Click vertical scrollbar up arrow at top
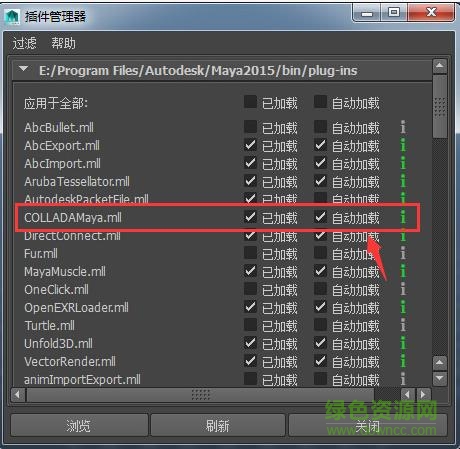460x449 pixels. [440, 66]
